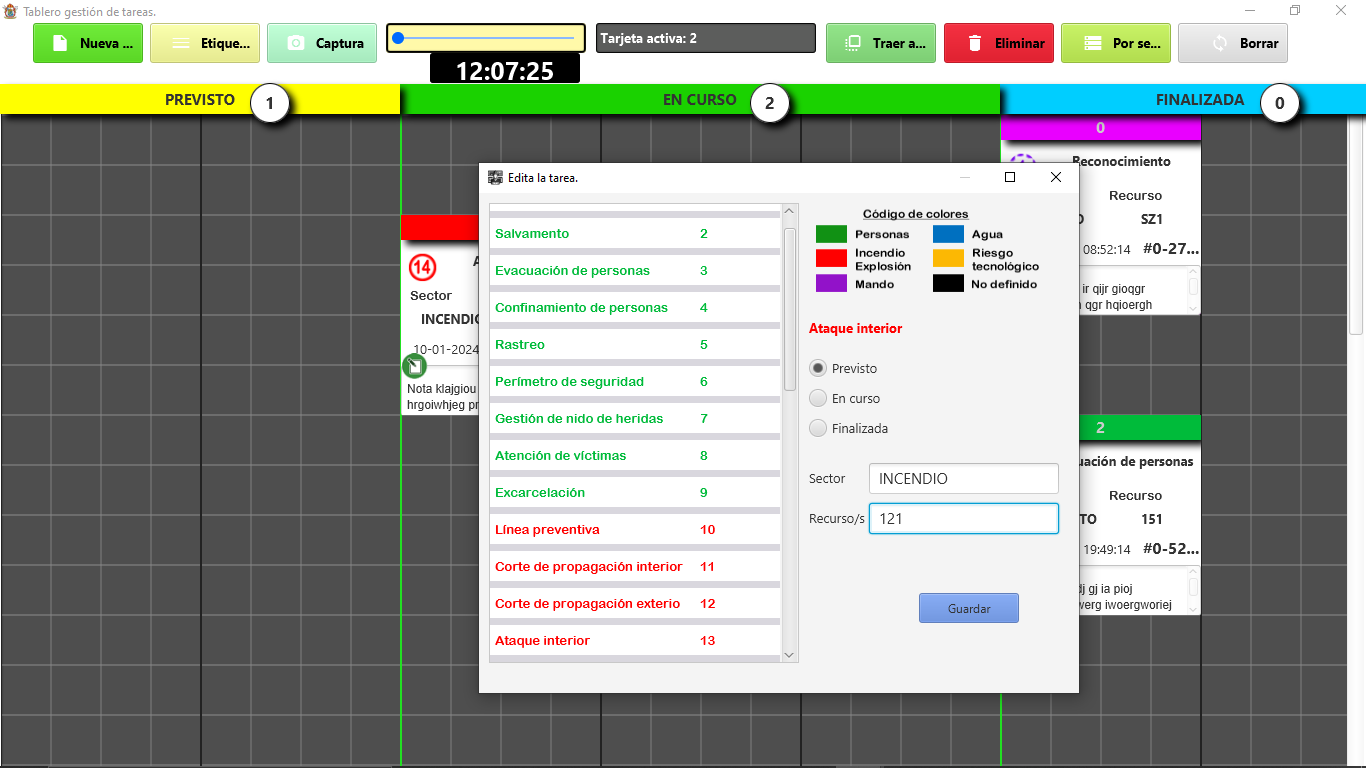Screen dimensions: 1366x768
Task: Delete the active card with Eliminar
Action: point(999,43)
